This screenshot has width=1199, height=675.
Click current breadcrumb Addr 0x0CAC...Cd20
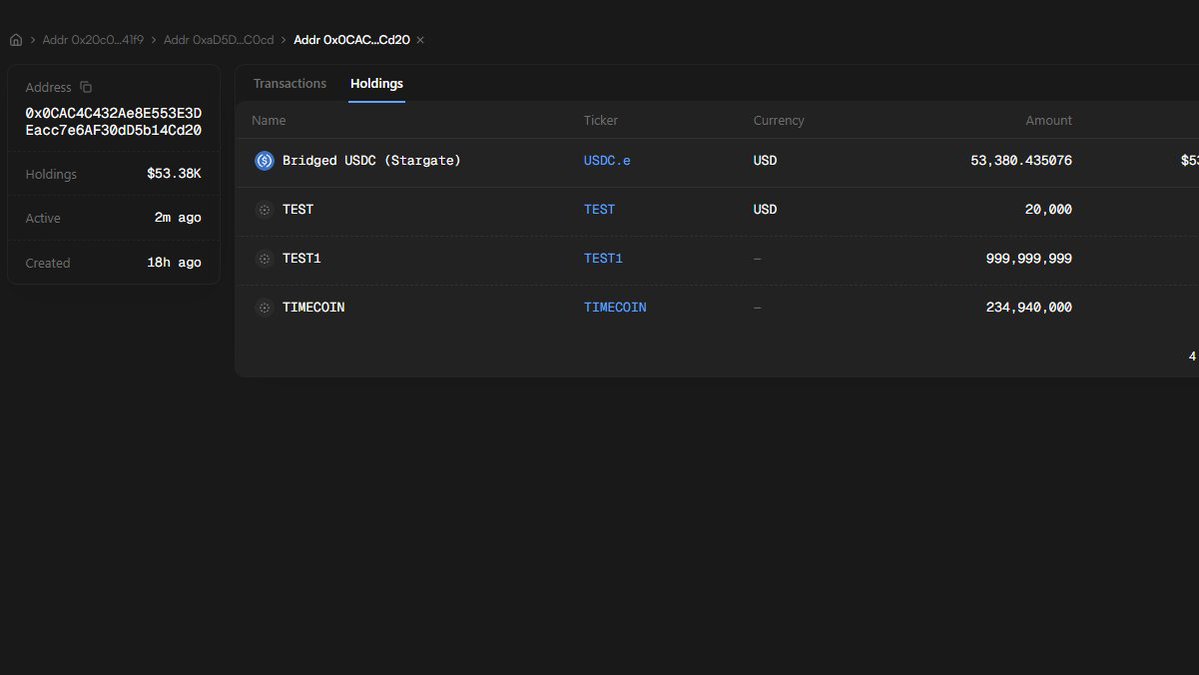coord(352,40)
